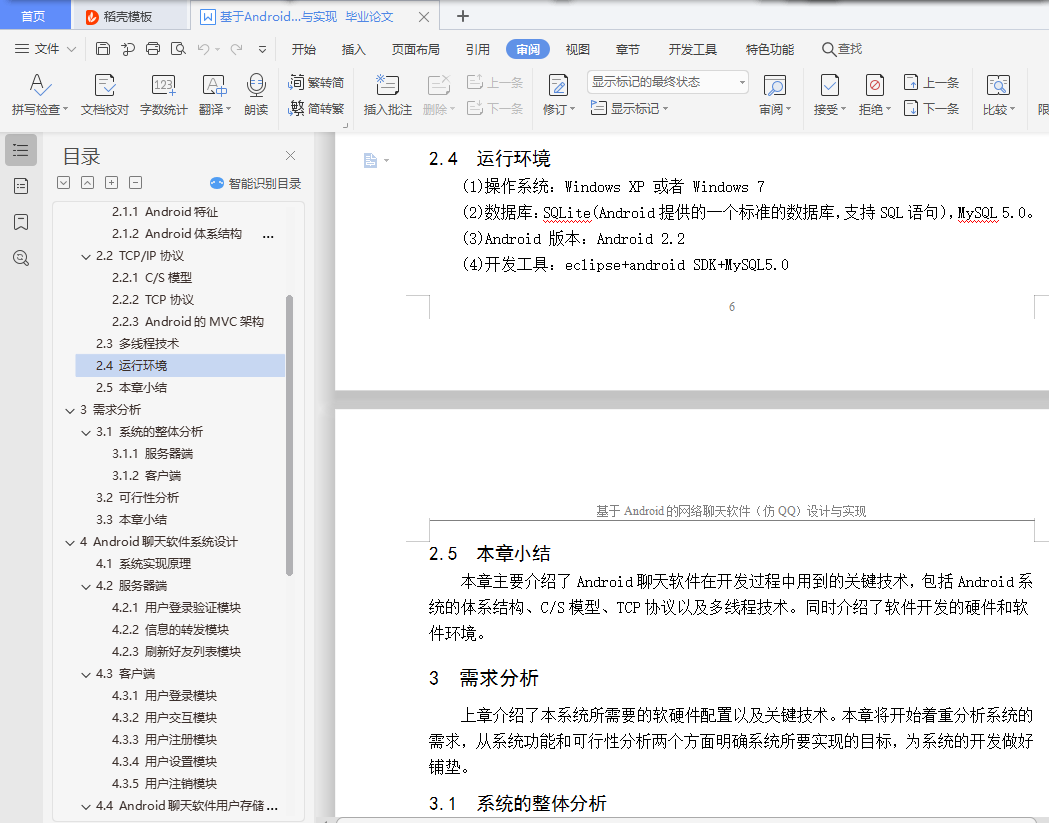1049x823 pixels.
Task: Open quick access toolbar customize arrow
Action: click(262, 49)
